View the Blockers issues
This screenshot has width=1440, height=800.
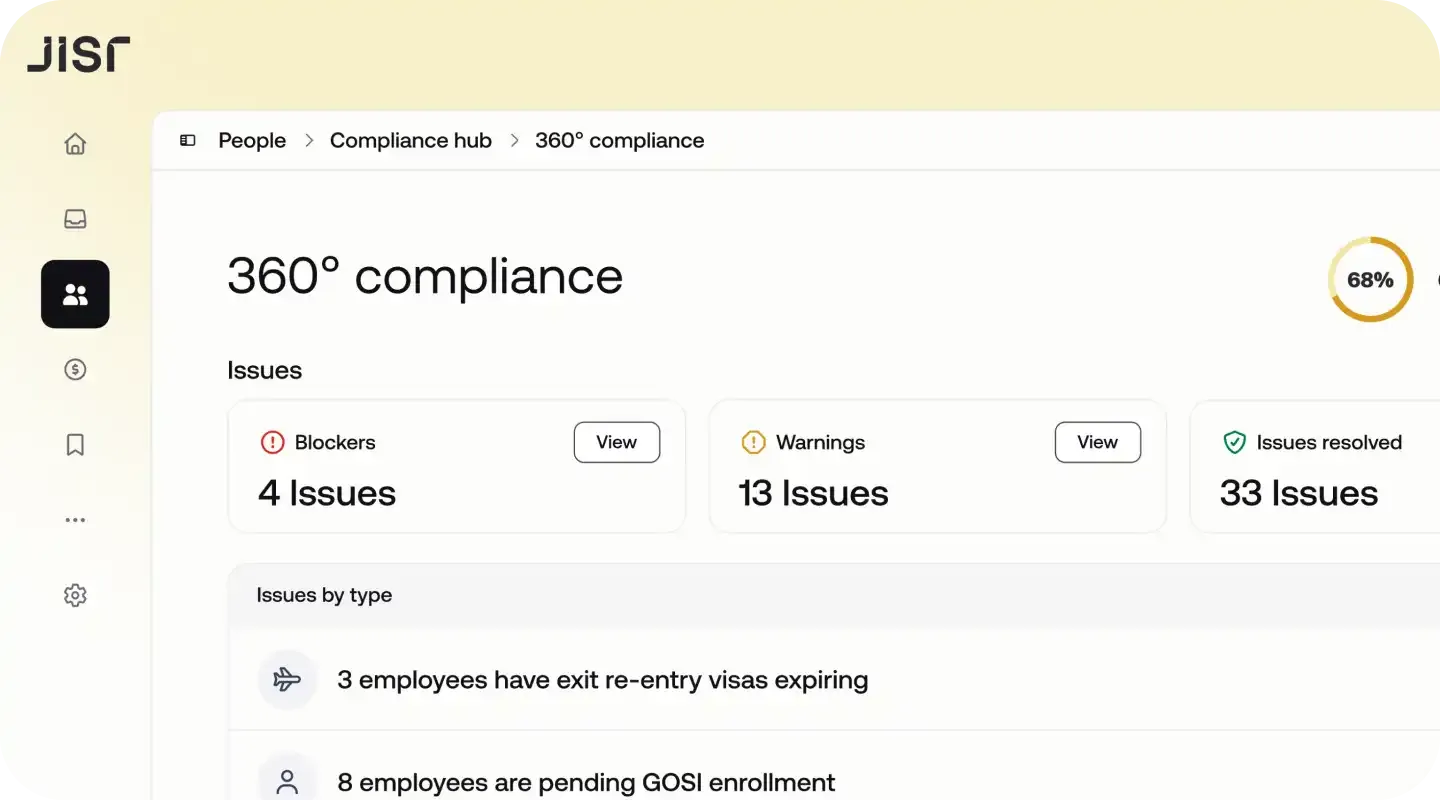coord(617,442)
